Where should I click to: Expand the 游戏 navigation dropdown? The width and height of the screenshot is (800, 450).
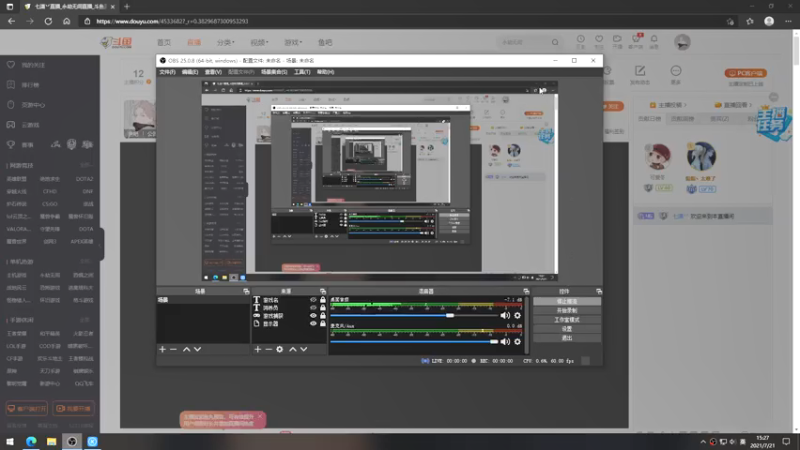[x=293, y=42]
